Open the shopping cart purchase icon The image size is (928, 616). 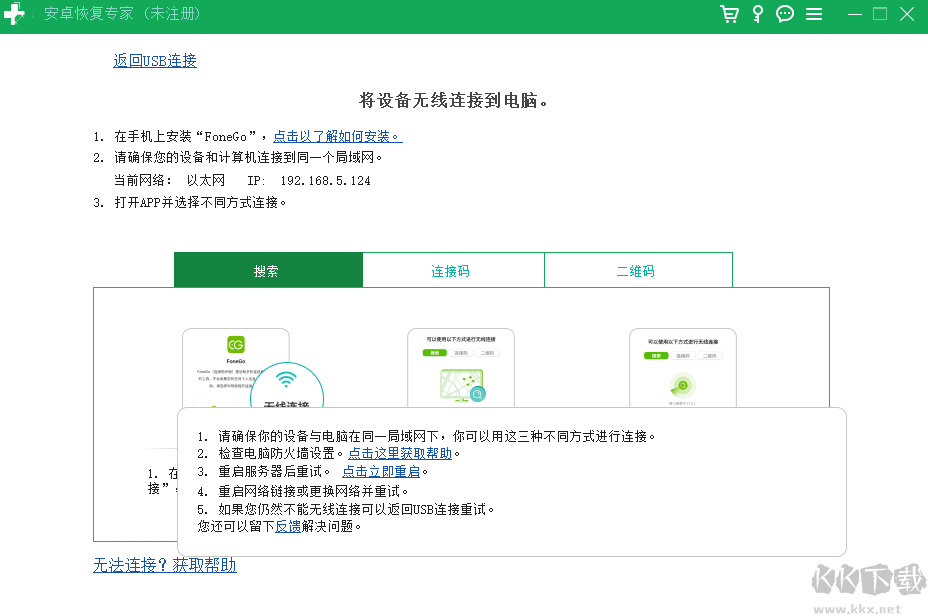(x=729, y=14)
